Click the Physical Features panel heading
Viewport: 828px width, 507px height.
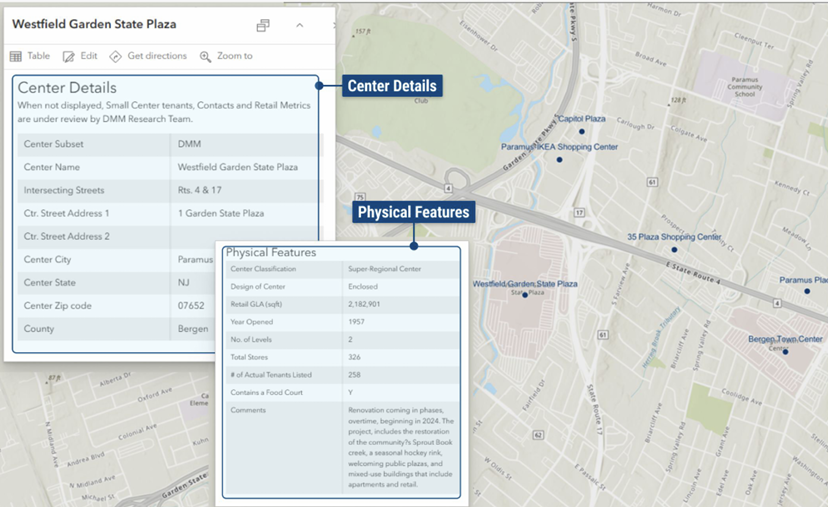click(x=271, y=252)
